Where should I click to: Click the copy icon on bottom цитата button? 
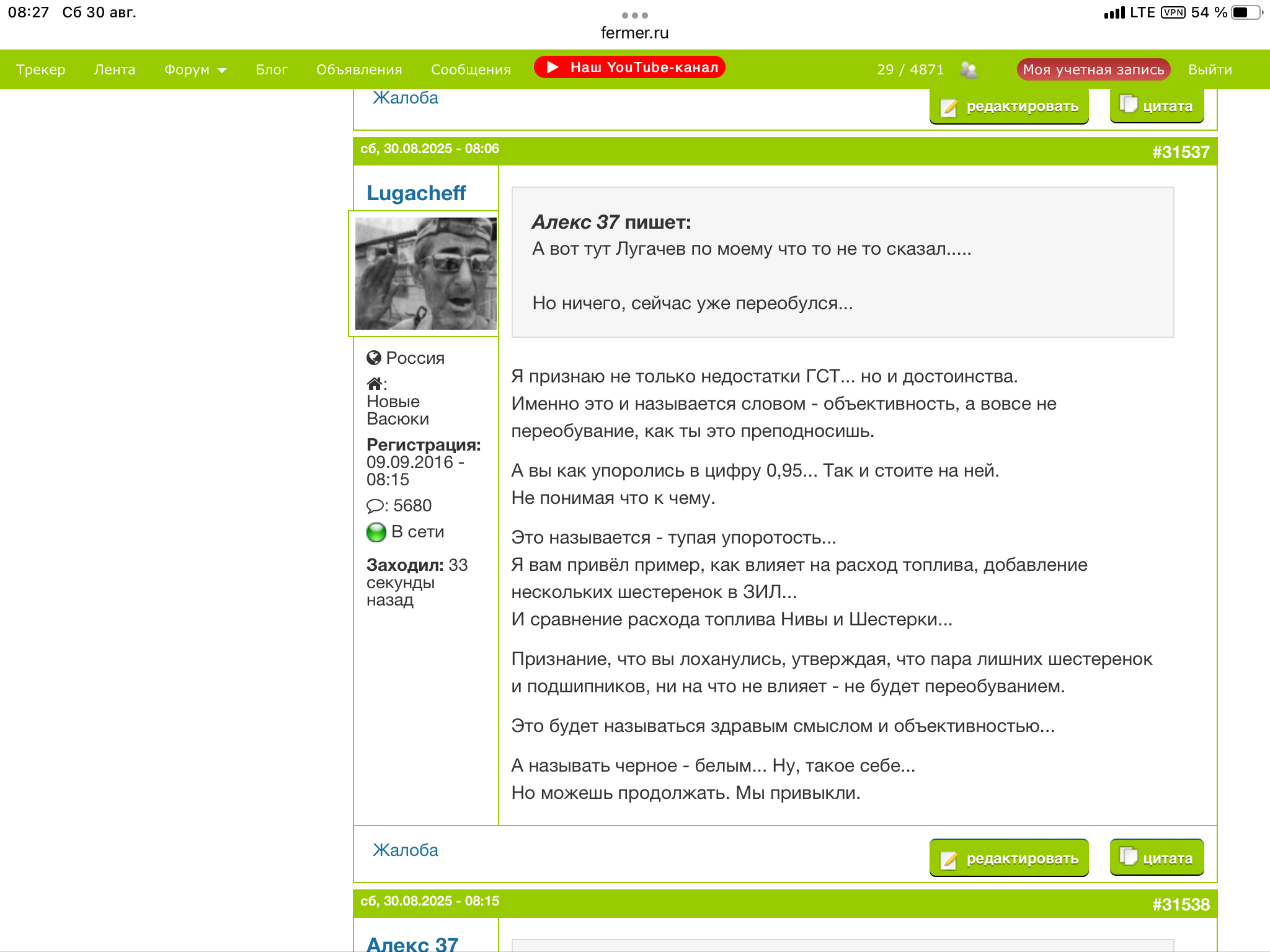(1128, 857)
